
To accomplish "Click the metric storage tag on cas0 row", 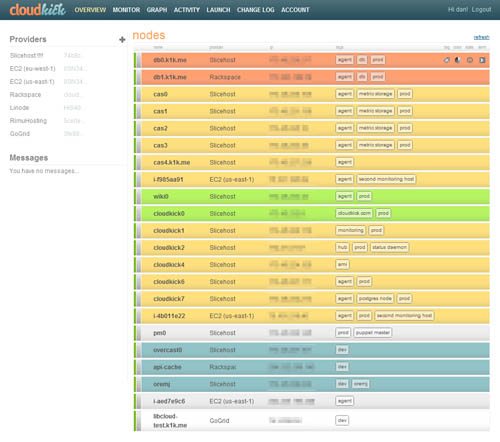I will (x=375, y=94).
